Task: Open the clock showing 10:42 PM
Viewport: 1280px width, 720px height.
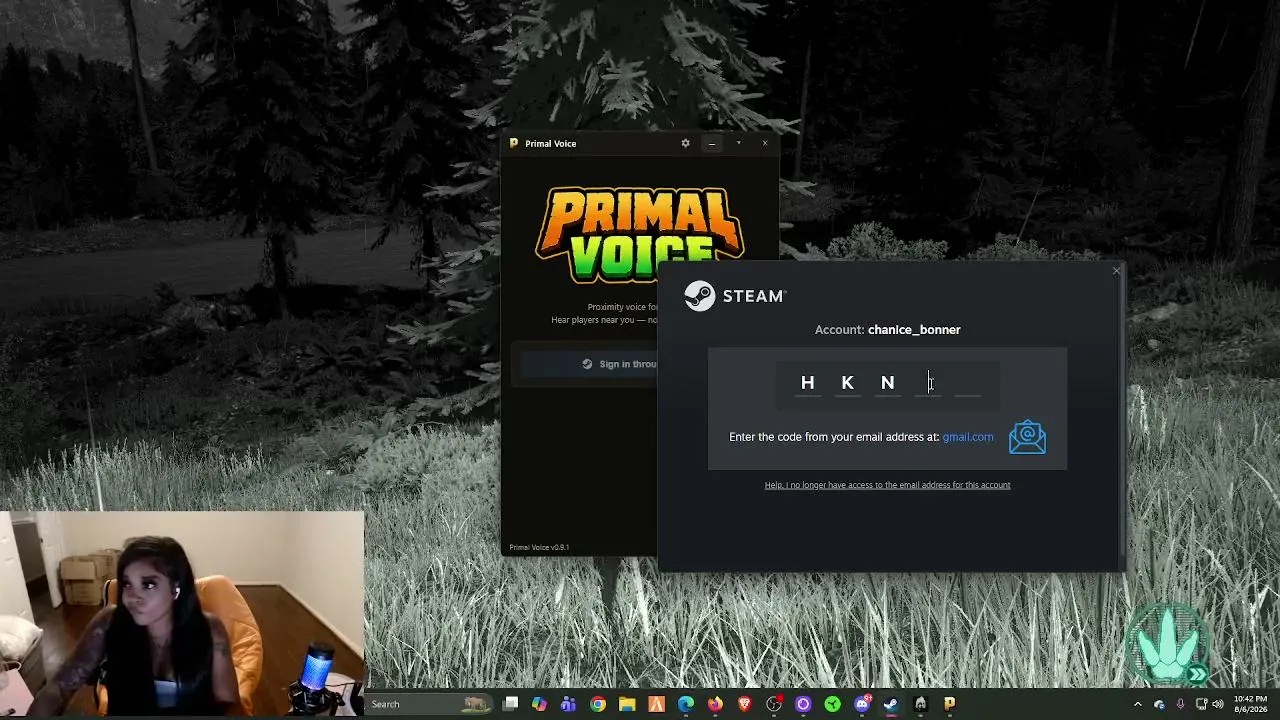Action: (x=1250, y=704)
